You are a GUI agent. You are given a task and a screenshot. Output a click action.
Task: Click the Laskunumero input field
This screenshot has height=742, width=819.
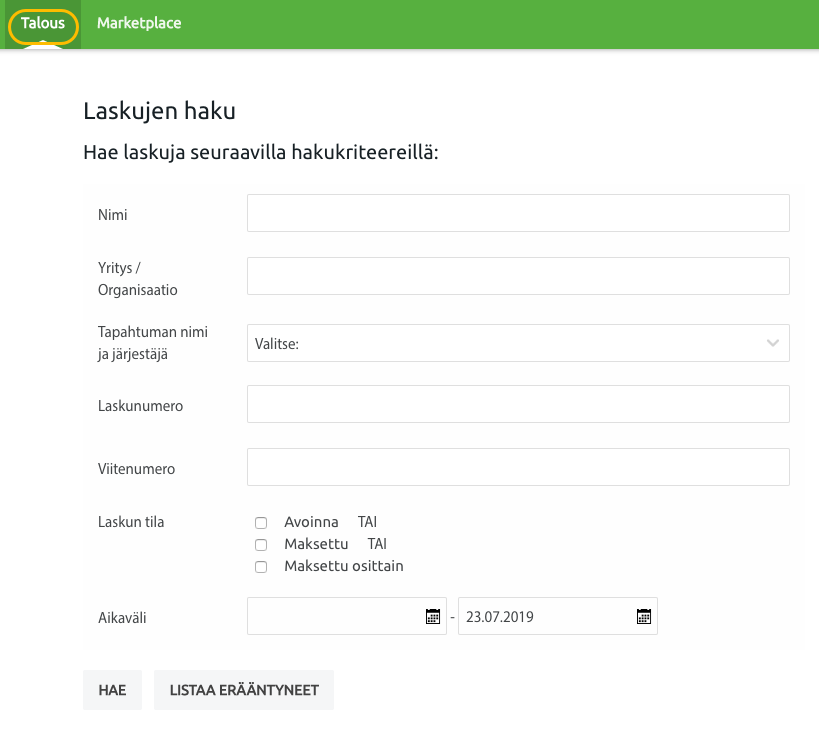518,404
